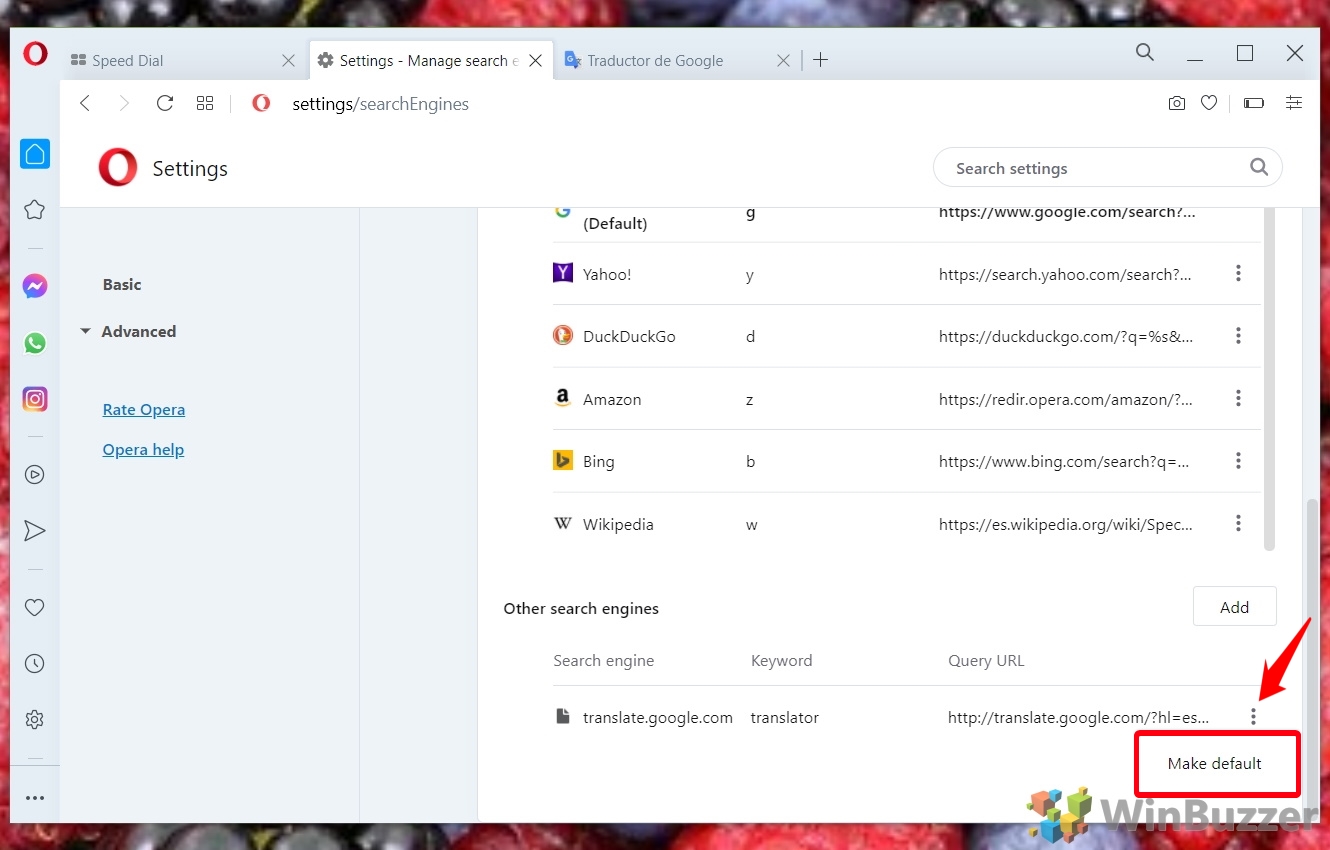1330x850 pixels.
Task: Open the heart icon in sidebar
Action: click(x=35, y=607)
